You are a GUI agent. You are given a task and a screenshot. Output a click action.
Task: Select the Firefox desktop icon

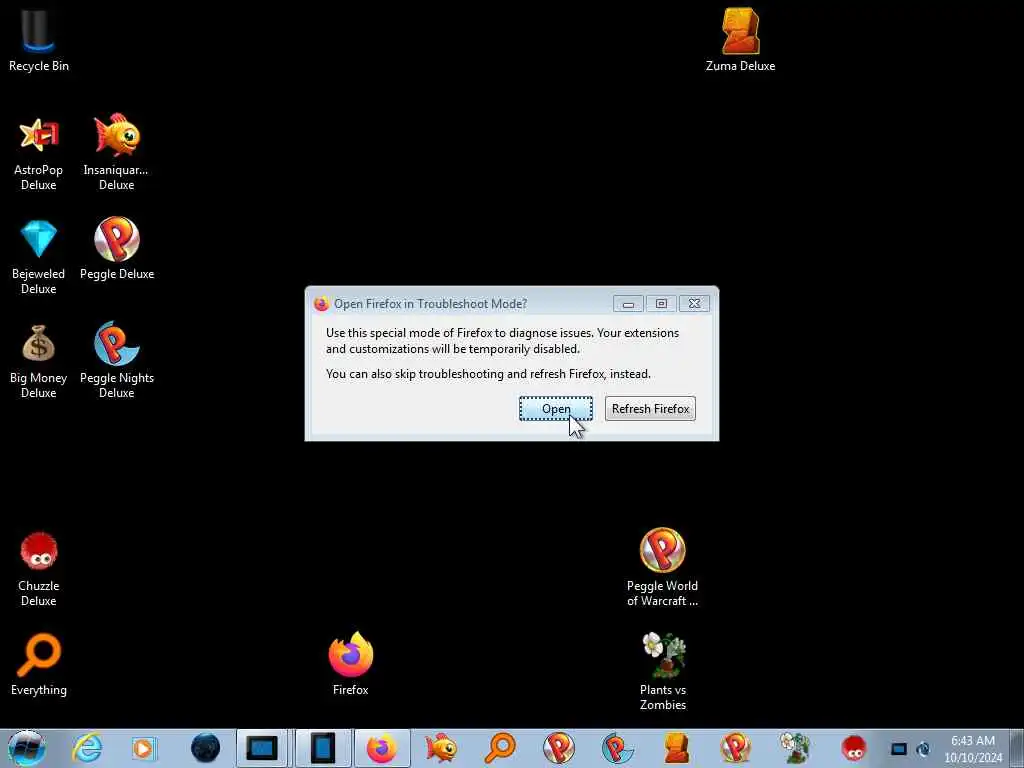click(x=351, y=664)
